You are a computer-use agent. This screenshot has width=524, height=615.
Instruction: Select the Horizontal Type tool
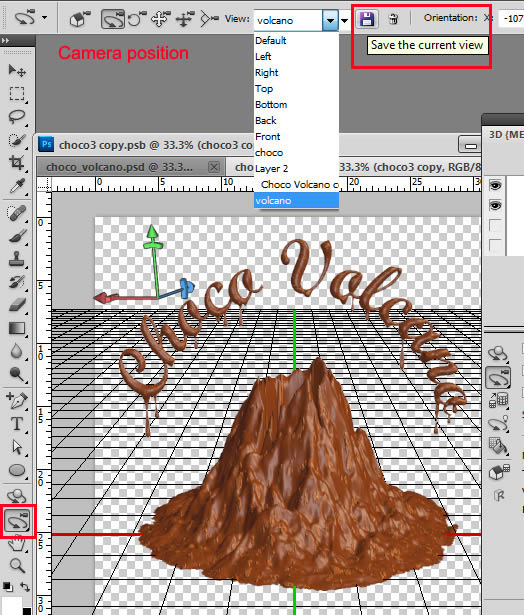[17, 424]
